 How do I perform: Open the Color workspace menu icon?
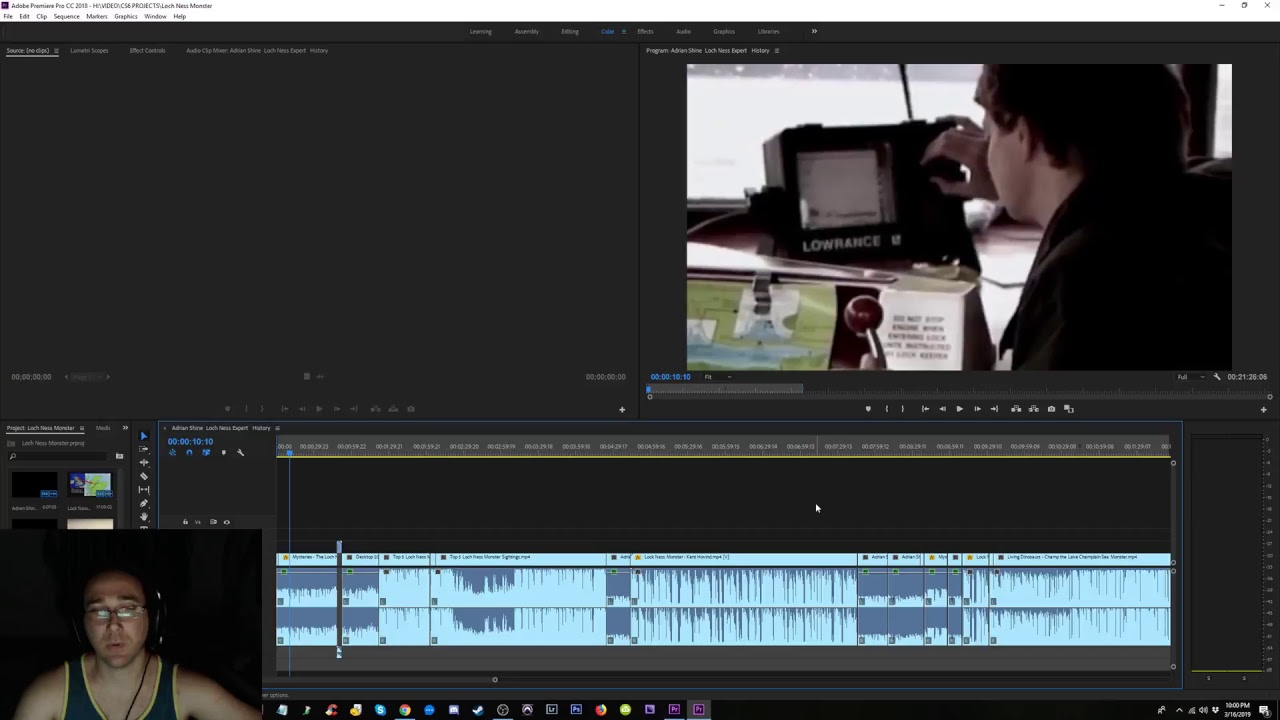tap(624, 31)
